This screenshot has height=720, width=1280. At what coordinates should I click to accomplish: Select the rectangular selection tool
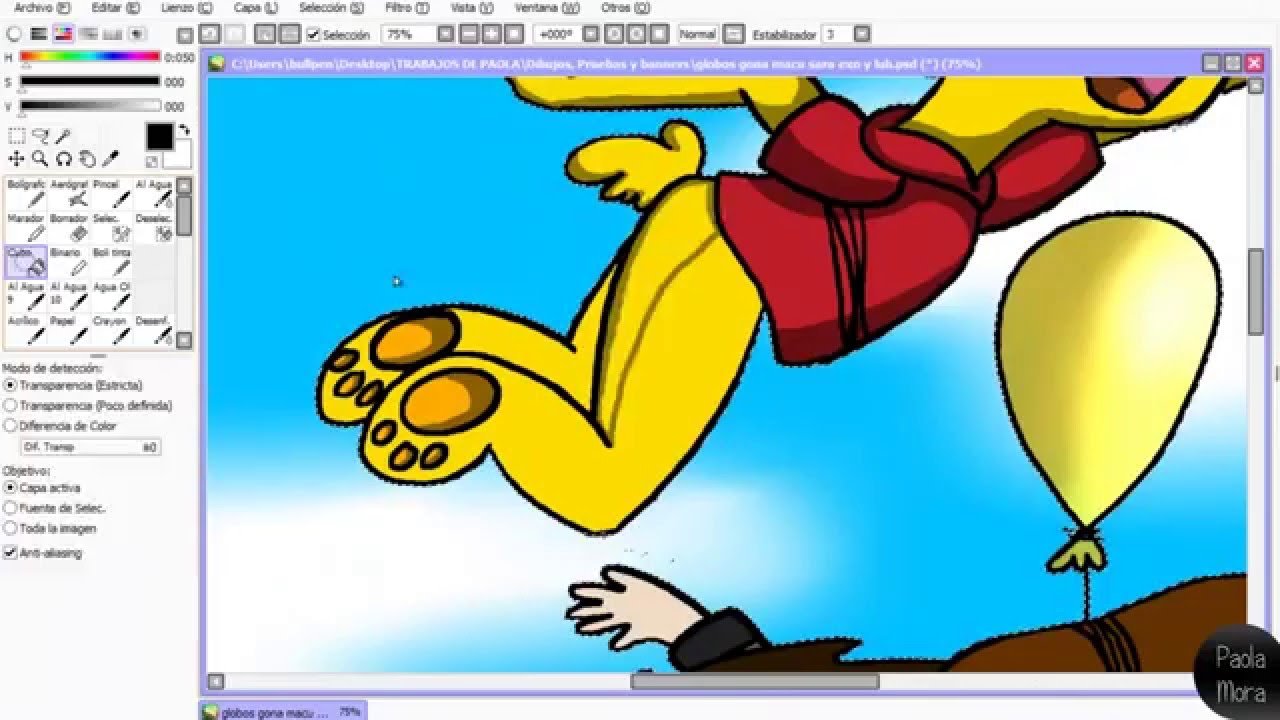[17, 136]
